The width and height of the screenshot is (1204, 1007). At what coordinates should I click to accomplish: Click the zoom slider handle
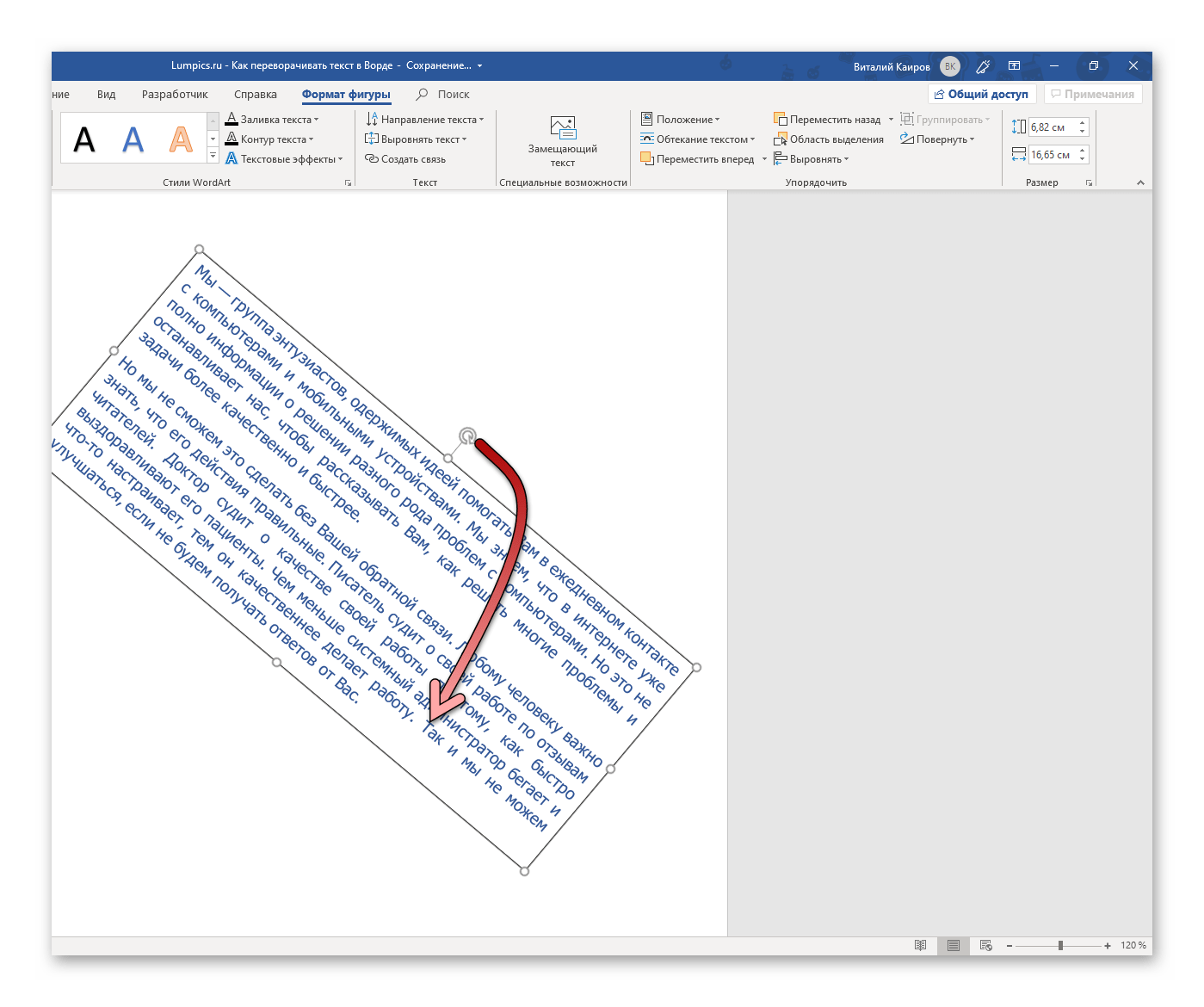point(1060,945)
